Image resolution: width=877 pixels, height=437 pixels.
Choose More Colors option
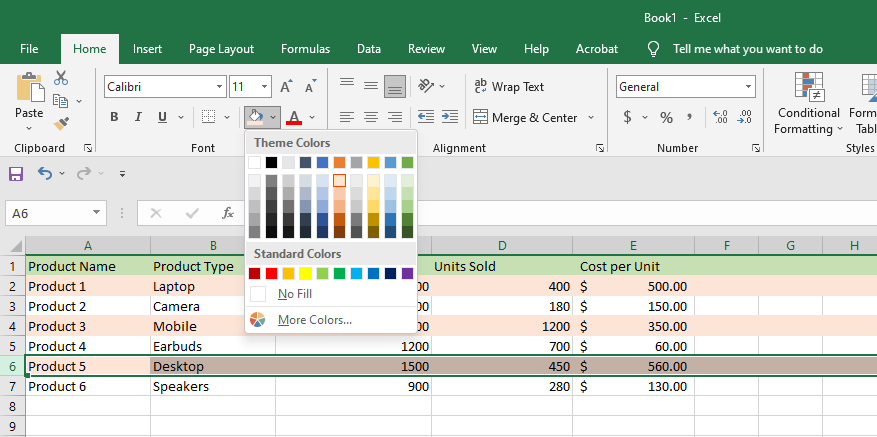click(314, 320)
